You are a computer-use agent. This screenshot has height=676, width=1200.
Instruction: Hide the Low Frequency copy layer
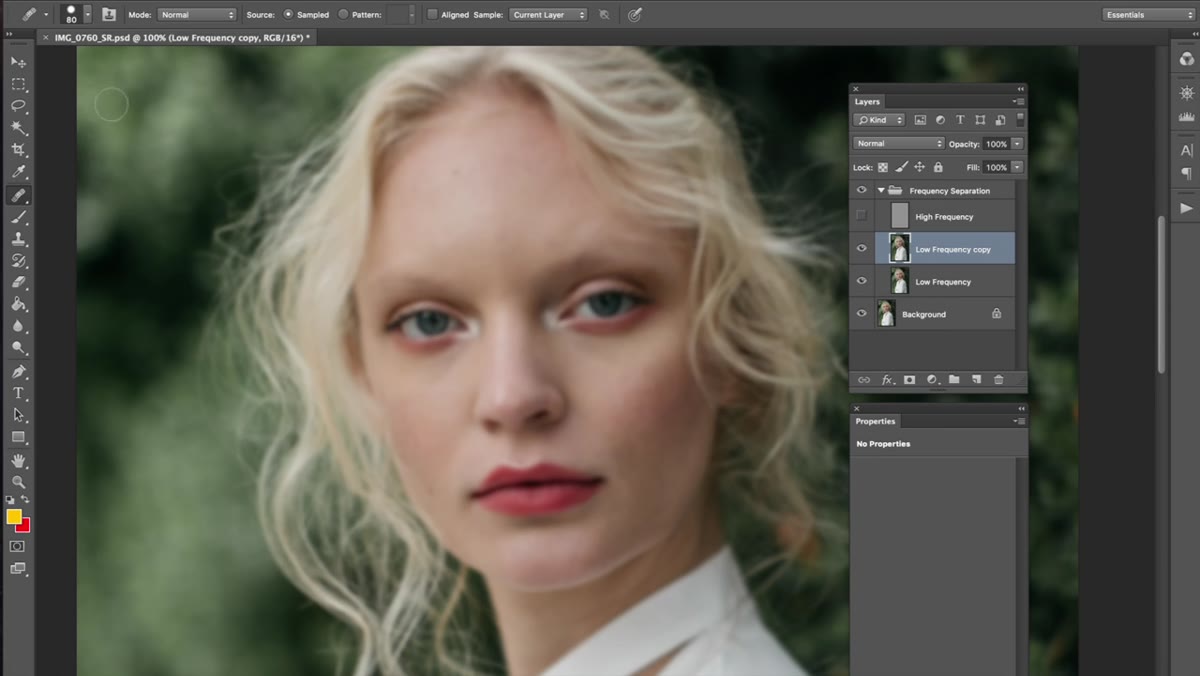(862, 249)
